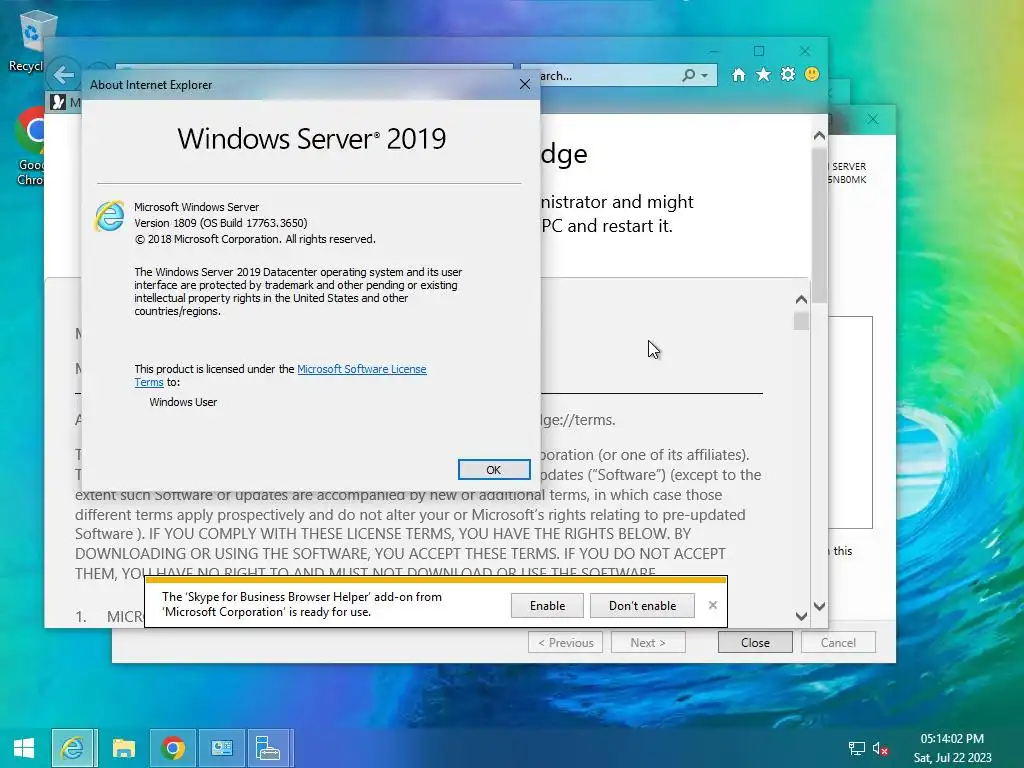Click up arrow of outer page scrollbar
The height and width of the screenshot is (768, 1024).
[819, 136]
